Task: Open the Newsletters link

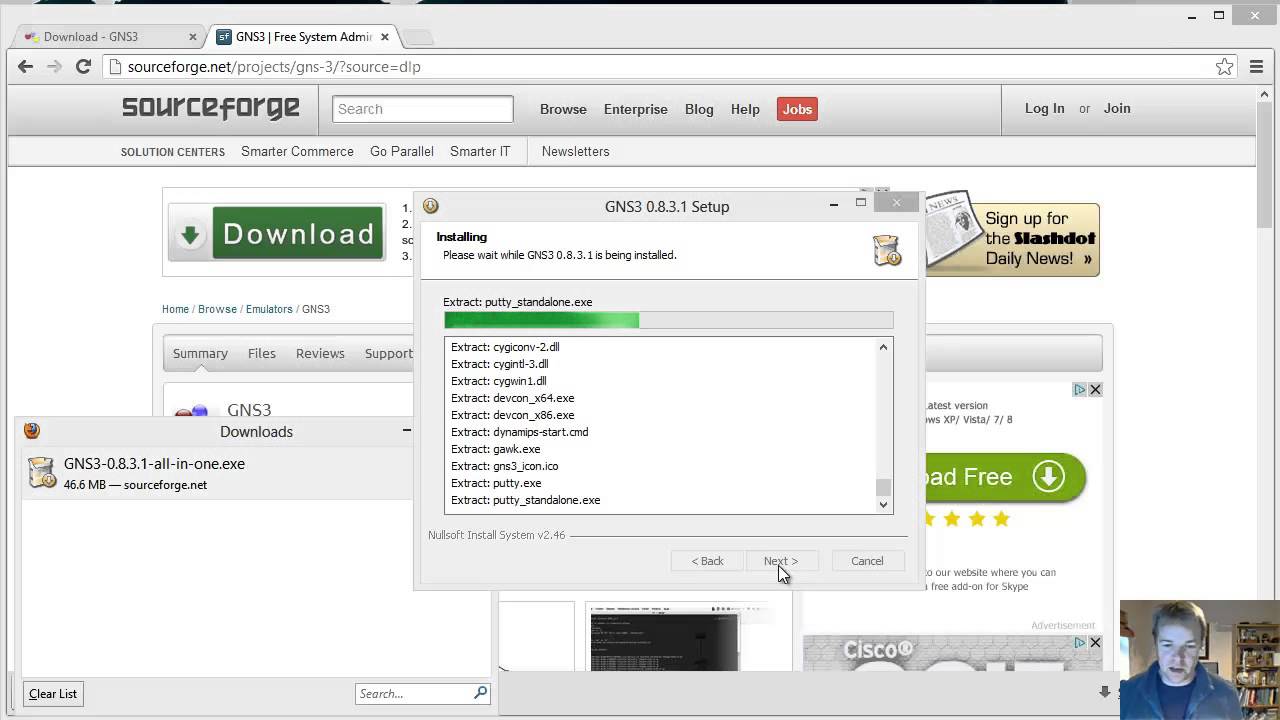Action: coord(575,151)
